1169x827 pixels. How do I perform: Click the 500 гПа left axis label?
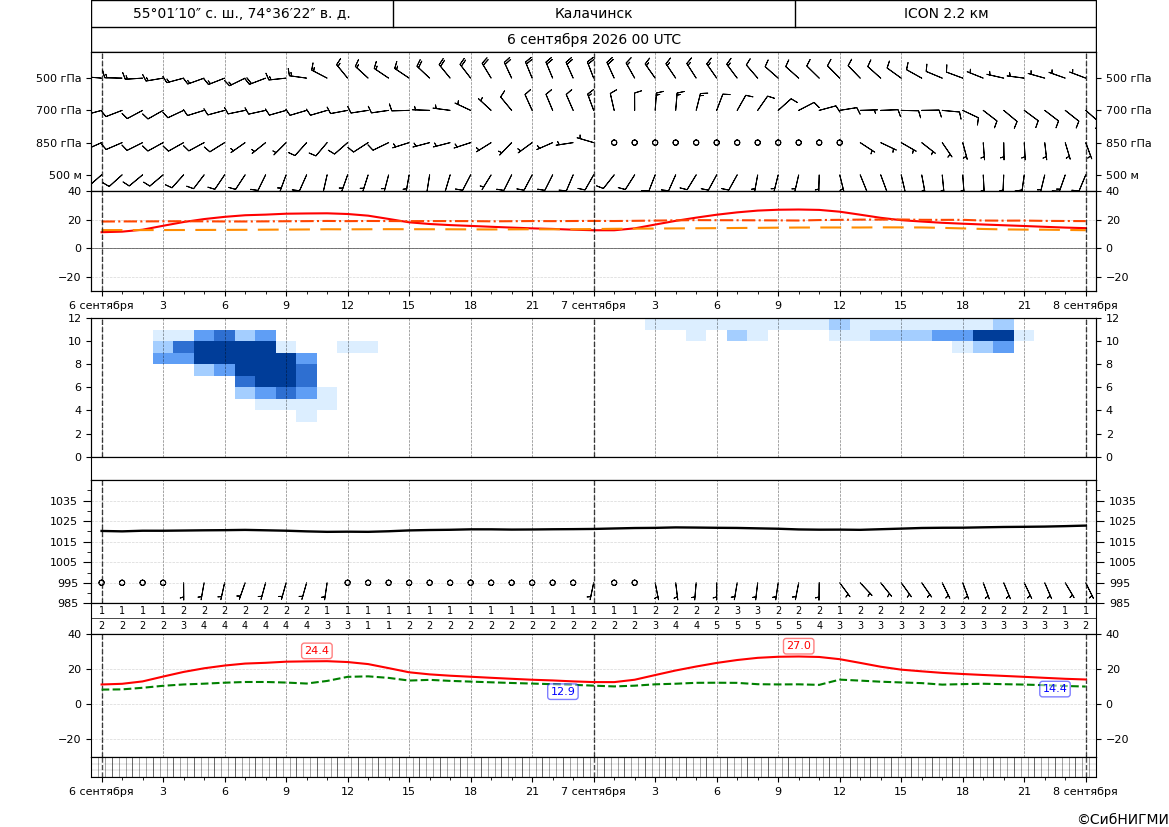pyautogui.click(x=58, y=78)
